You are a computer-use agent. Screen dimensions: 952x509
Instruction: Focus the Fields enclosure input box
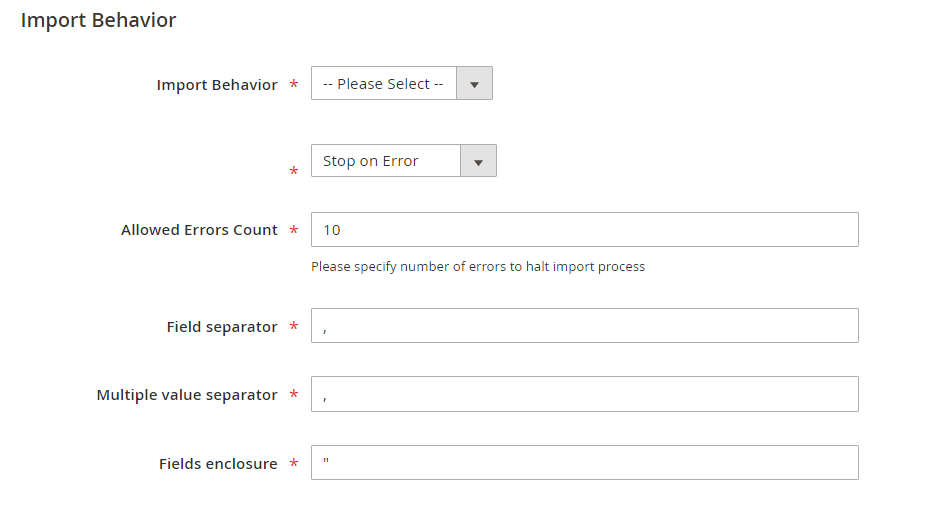coord(585,463)
